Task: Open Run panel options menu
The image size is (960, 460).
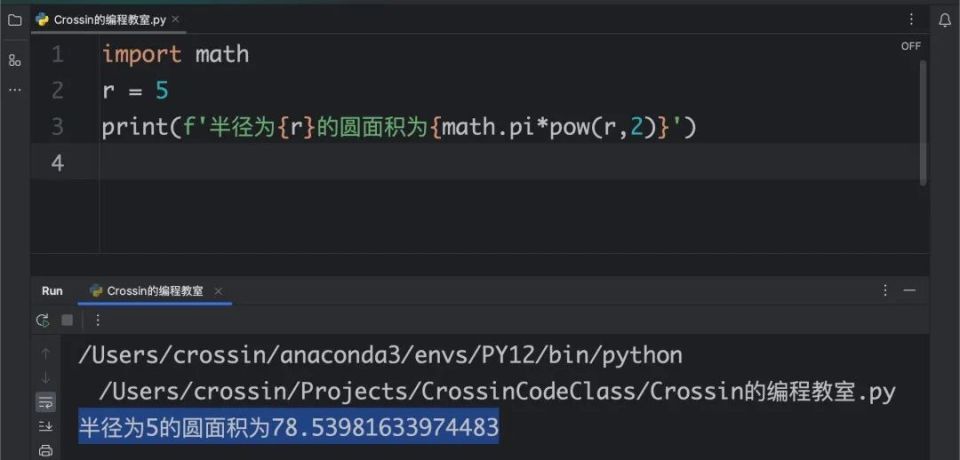Action: click(x=885, y=290)
